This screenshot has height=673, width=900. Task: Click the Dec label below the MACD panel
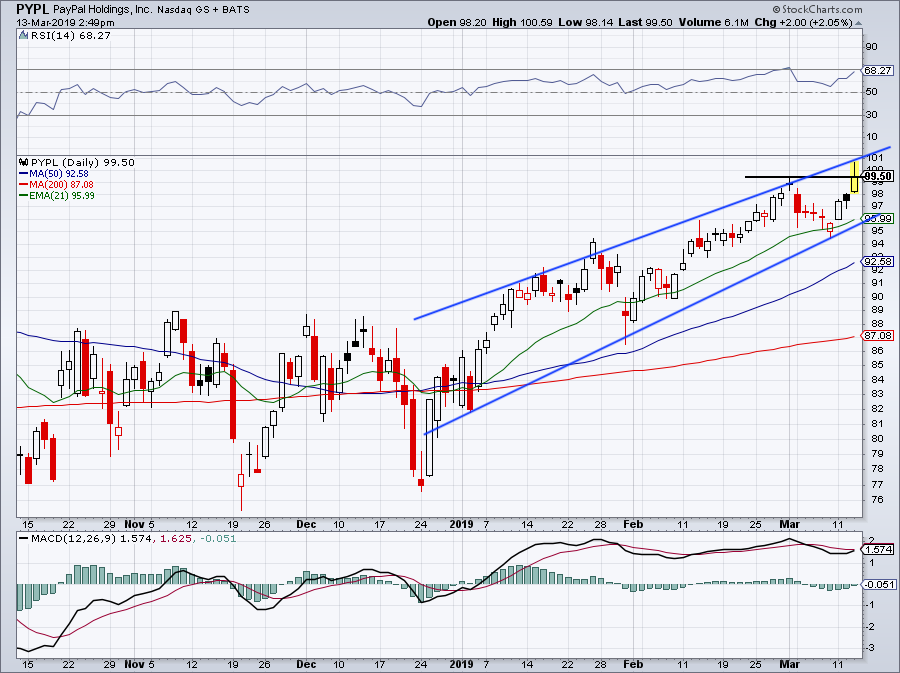[306, 664]
